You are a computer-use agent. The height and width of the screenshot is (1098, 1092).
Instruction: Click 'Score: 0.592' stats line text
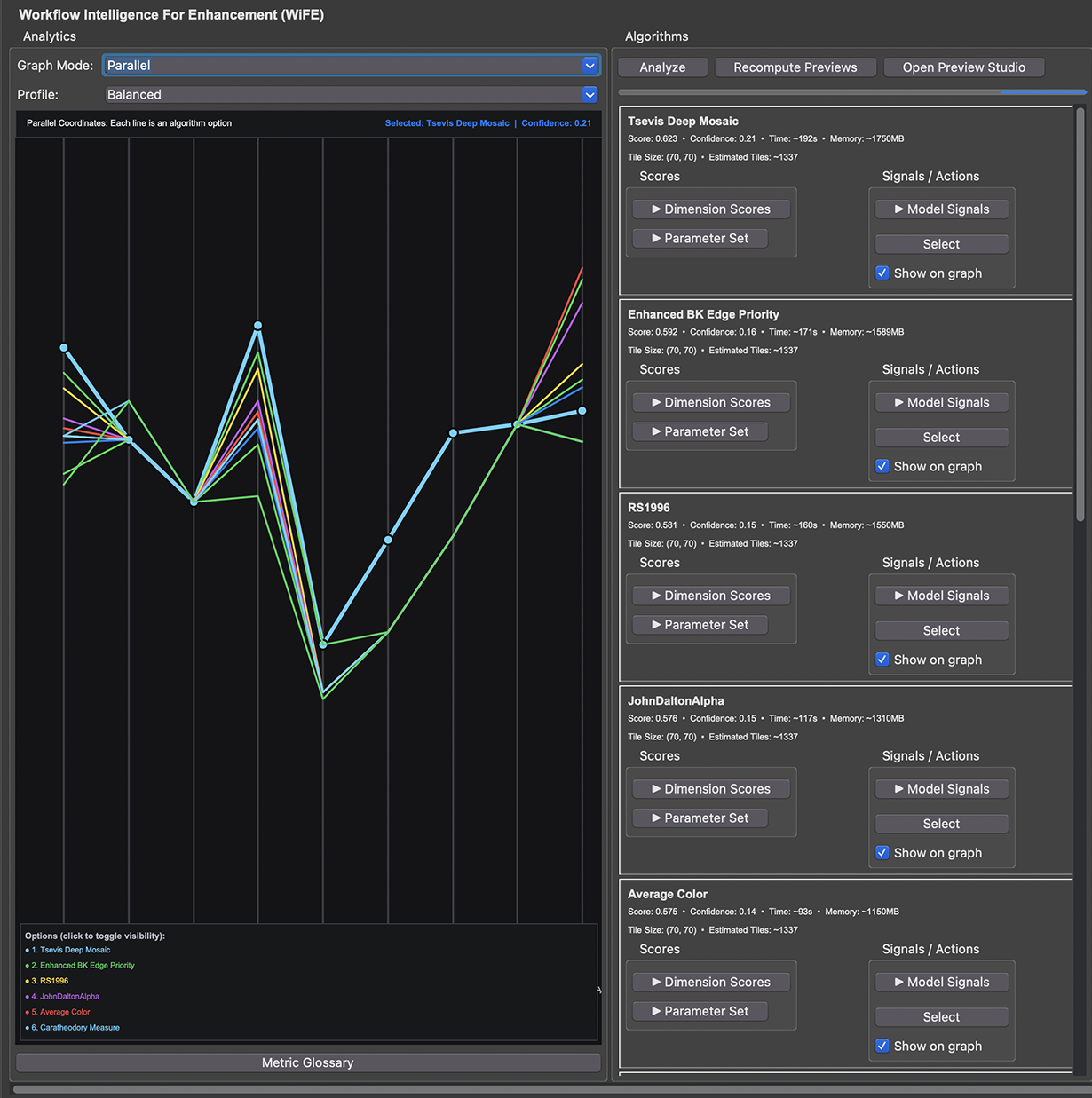coord(653,332)
